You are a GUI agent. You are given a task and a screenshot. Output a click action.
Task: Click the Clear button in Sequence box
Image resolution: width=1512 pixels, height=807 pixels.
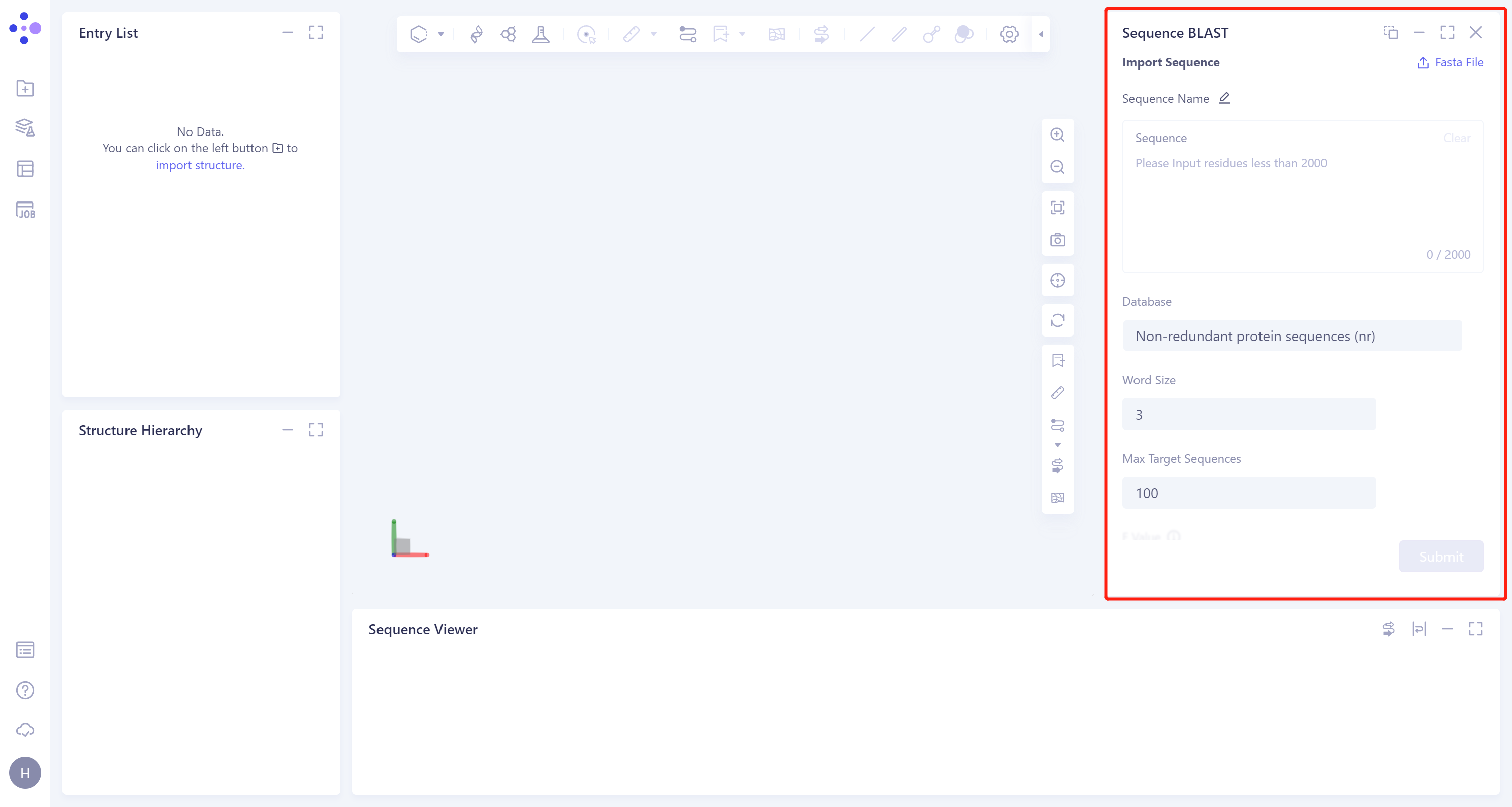pos(1457,138)
